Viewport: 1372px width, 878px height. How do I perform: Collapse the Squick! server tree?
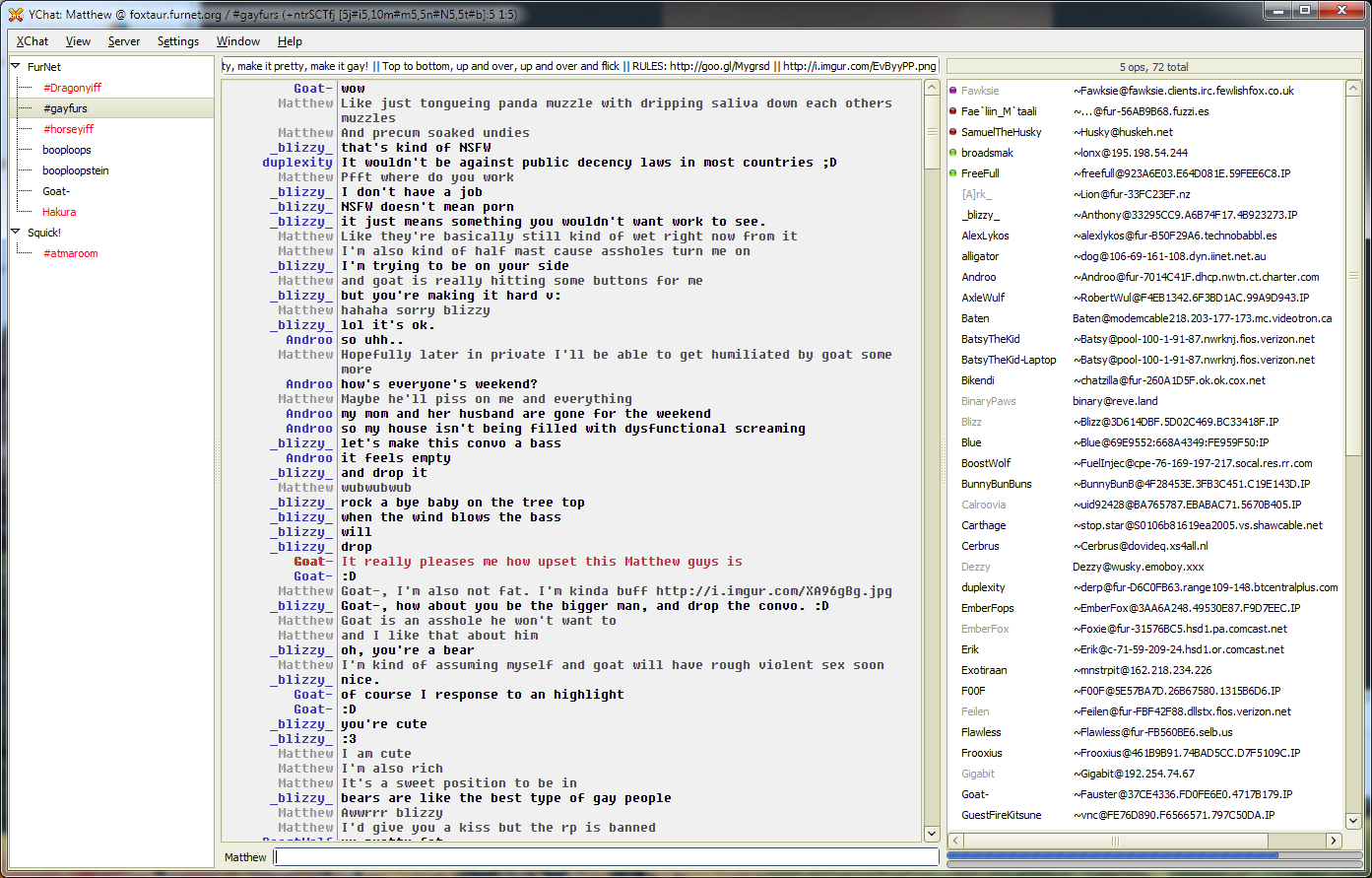pos(16,233)
